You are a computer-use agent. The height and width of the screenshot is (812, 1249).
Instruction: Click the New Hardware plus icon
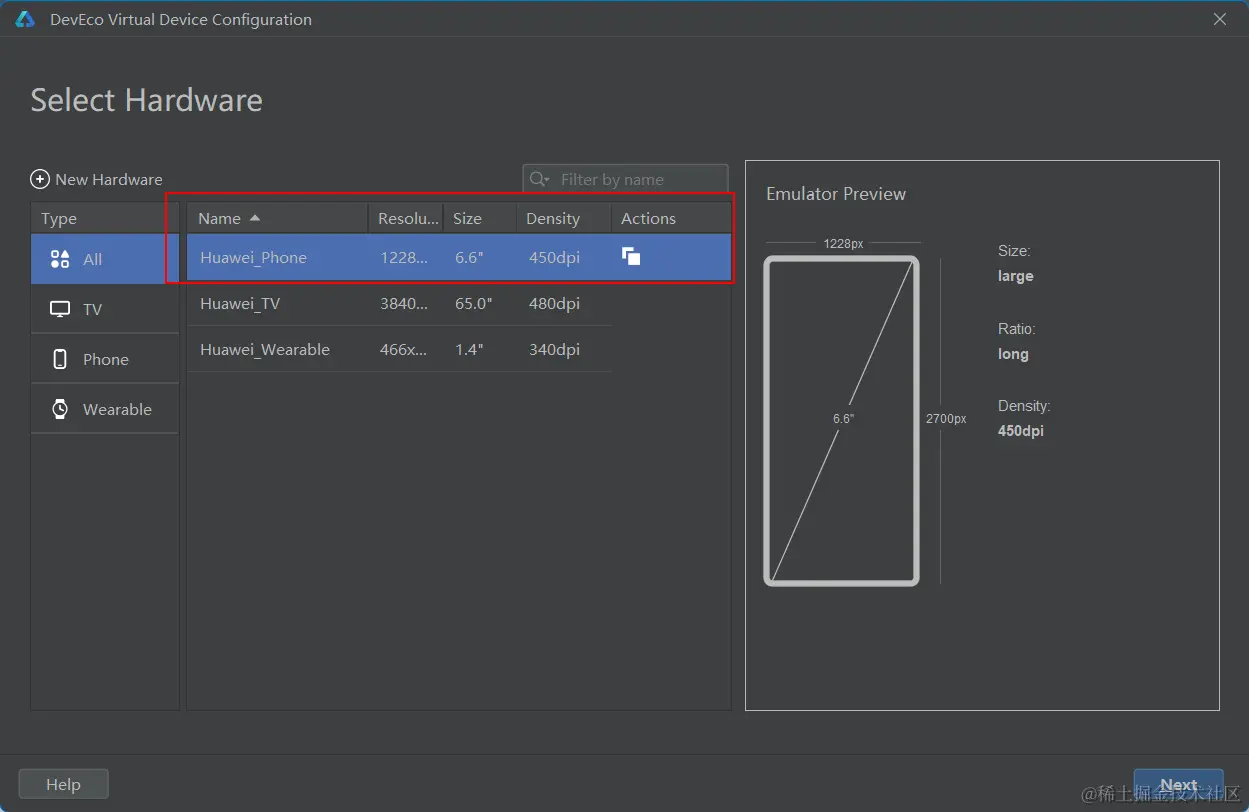click(40, 179)
